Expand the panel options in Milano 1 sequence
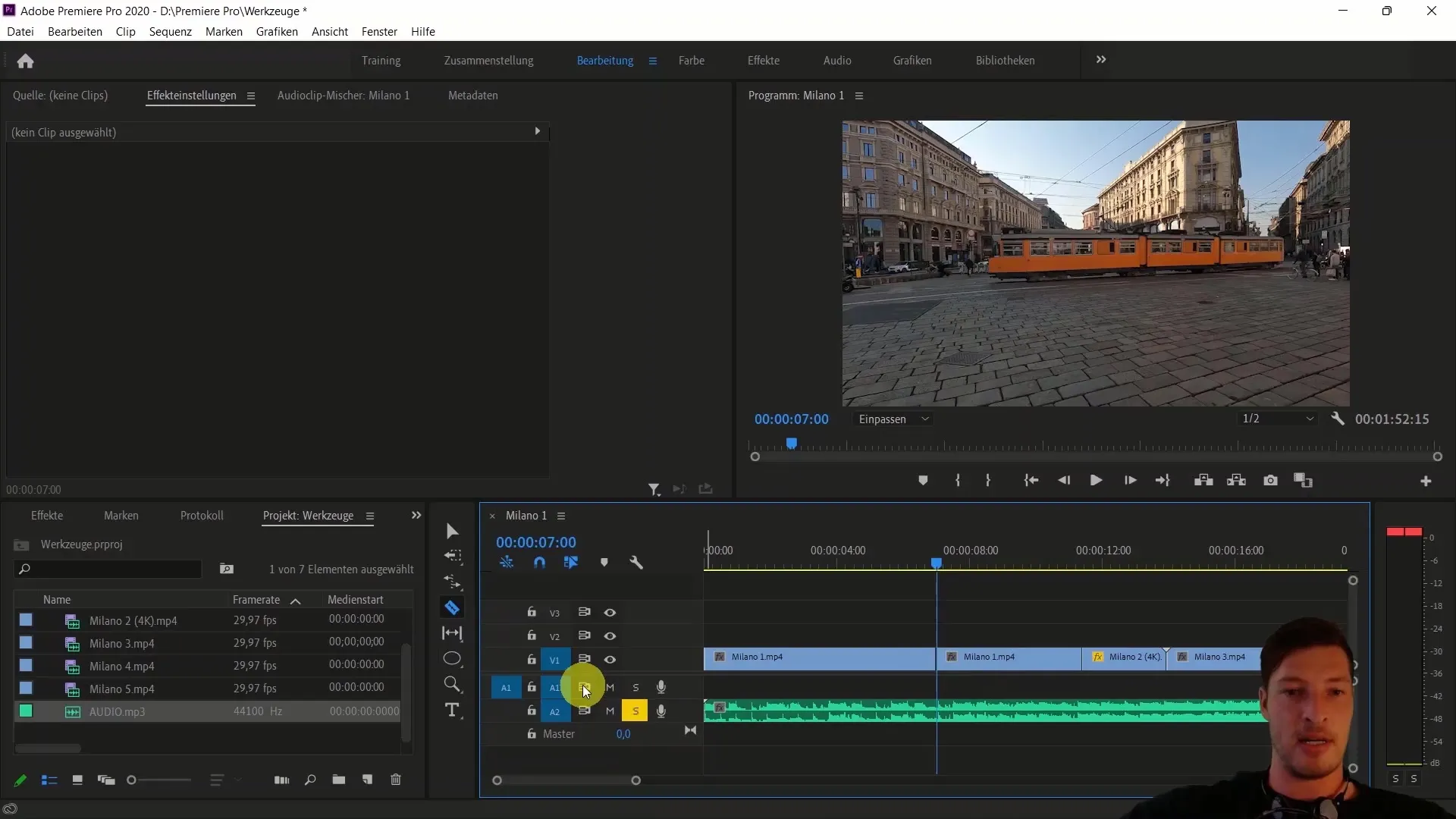This screenshot has width=1456, height=819. coord(561,516)
